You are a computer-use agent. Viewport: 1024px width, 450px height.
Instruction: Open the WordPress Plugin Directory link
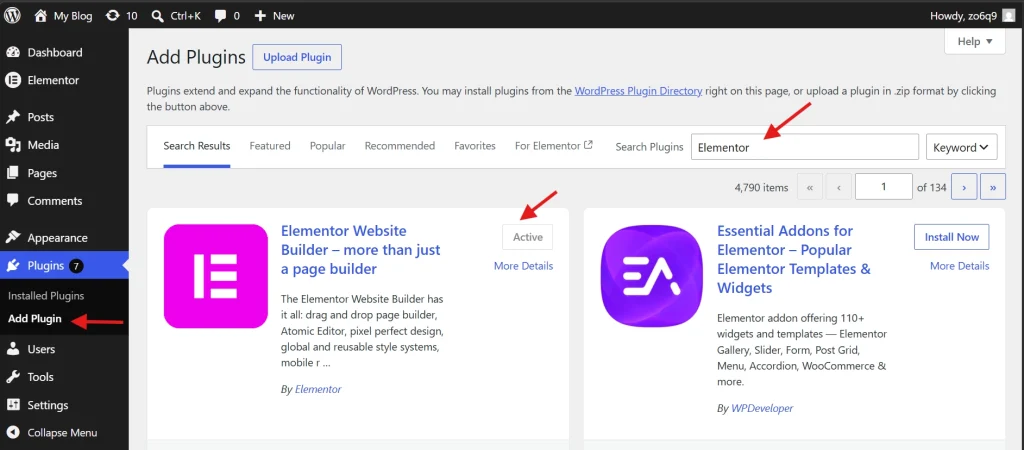(x=638, y=91)
